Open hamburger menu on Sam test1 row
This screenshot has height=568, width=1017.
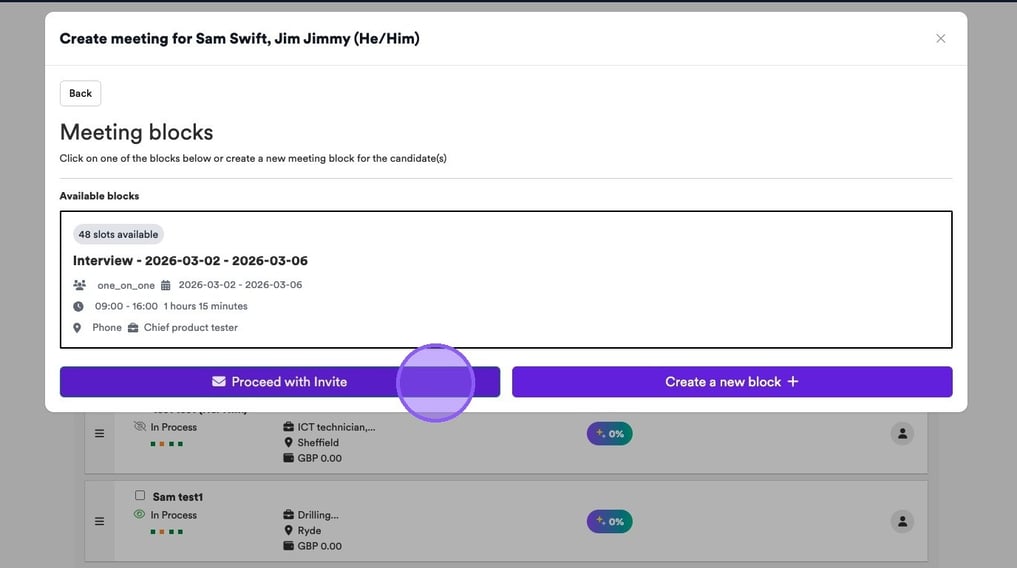[x=99, y=521]
